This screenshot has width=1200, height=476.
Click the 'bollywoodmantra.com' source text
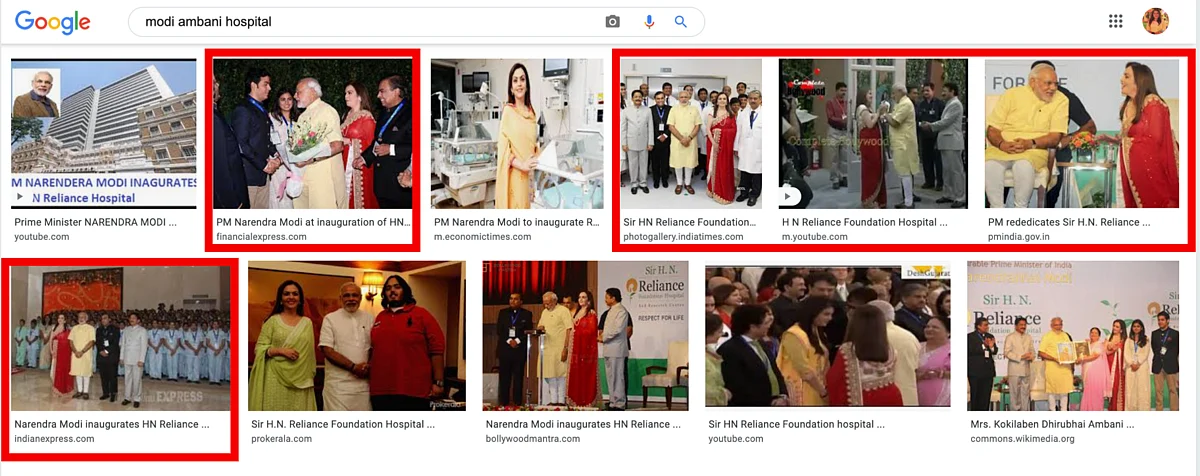[x=535, y=439]
